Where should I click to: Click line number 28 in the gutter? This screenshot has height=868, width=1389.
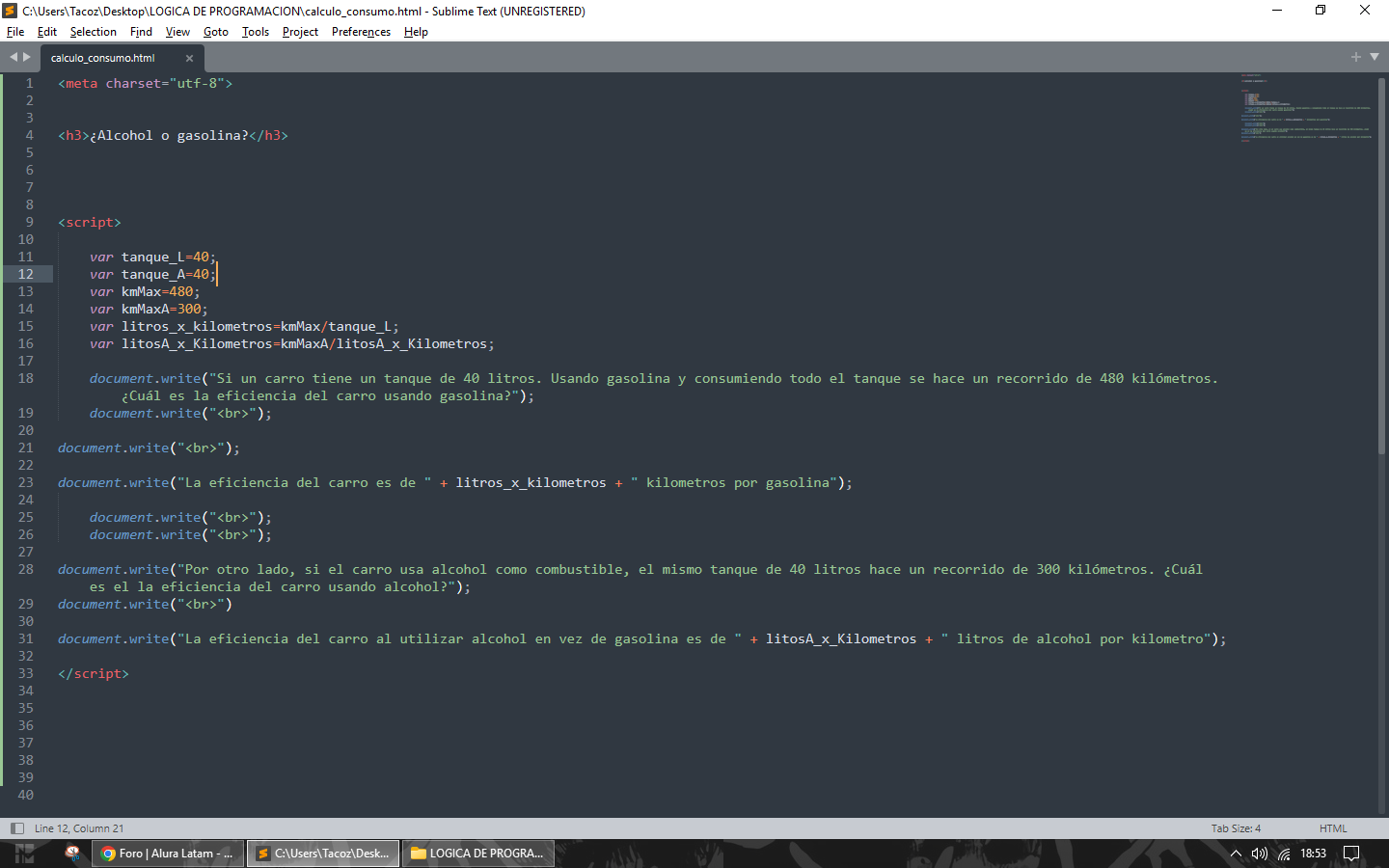click(25, 570)
